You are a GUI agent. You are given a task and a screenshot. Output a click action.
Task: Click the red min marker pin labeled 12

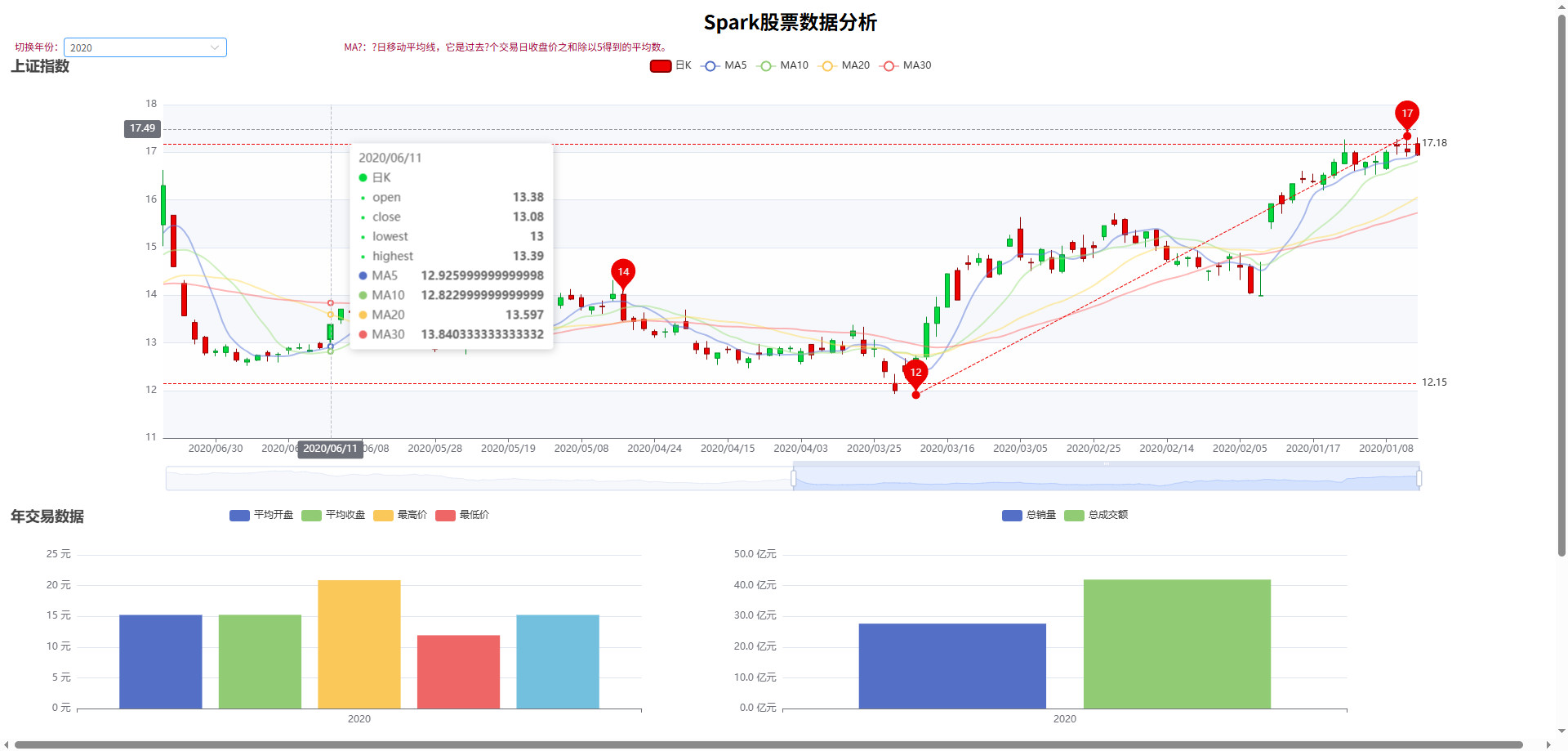[915, 373]
